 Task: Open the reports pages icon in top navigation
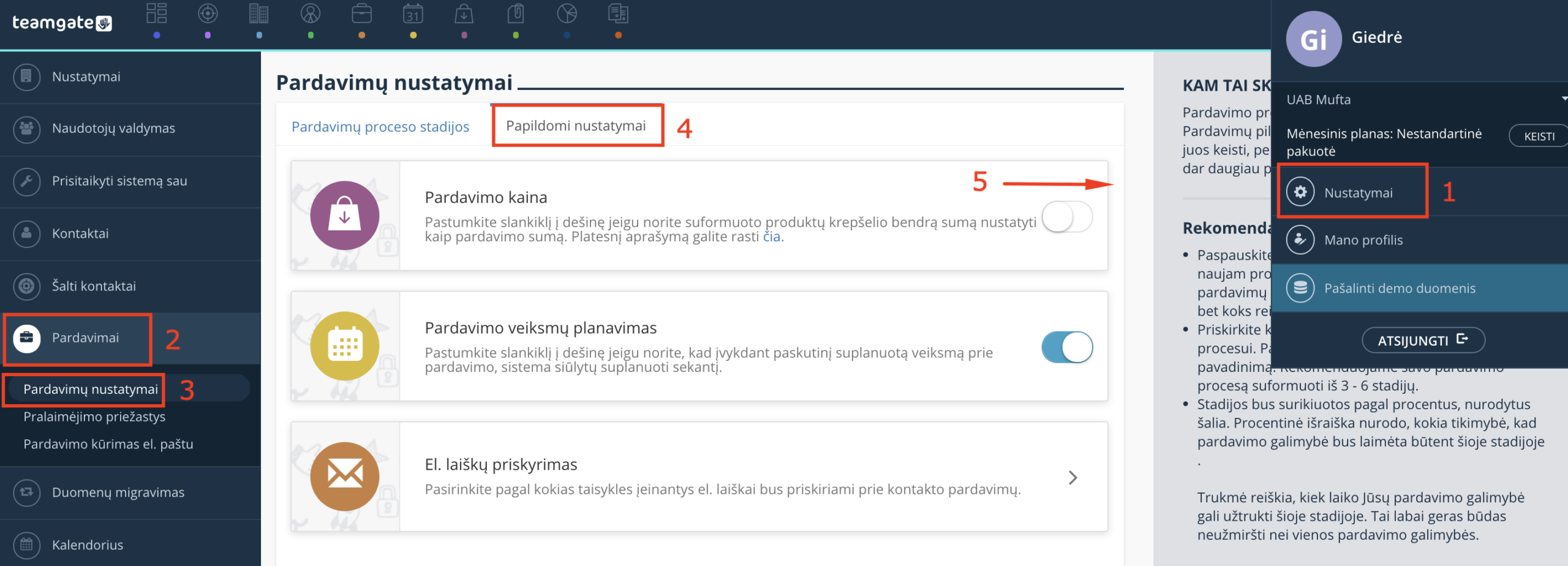[618, 13]
